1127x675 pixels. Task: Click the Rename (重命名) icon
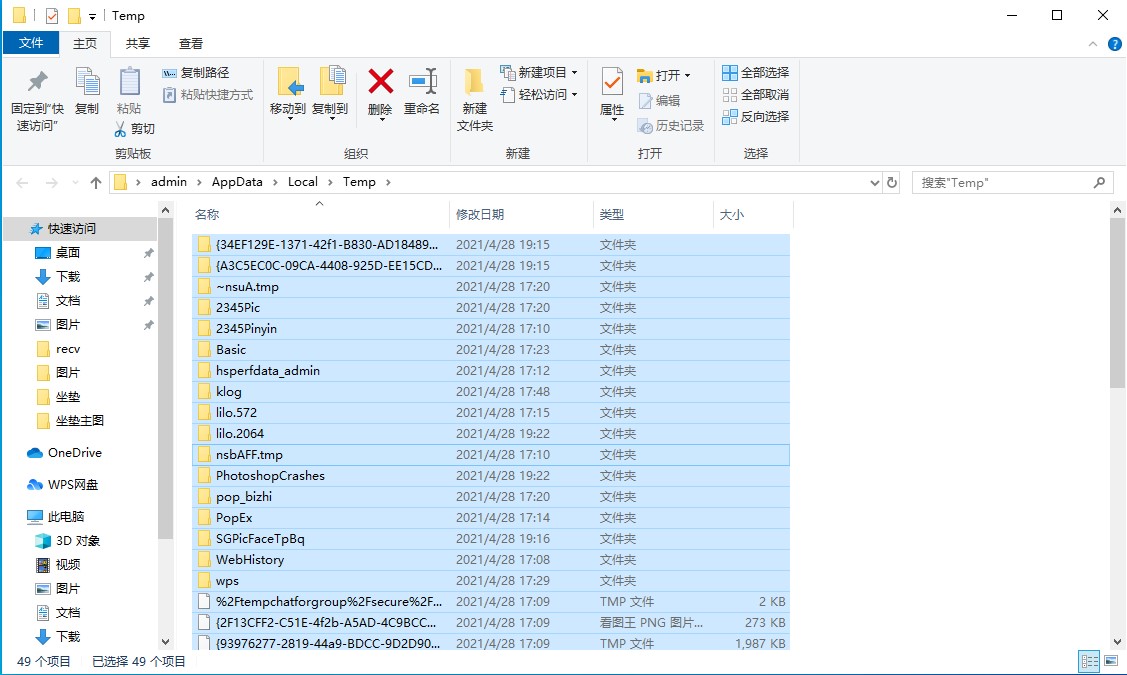click(x=422, y=82)
